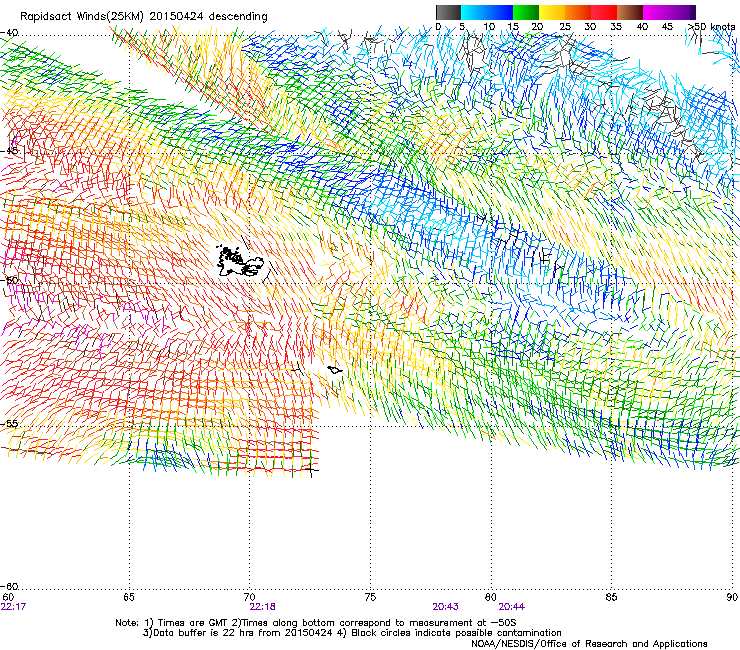Image resolution: width=740 pixels, height=650 pixels.
Task: Click the '25' tick label in legend
Action: [x=565, y=27]
